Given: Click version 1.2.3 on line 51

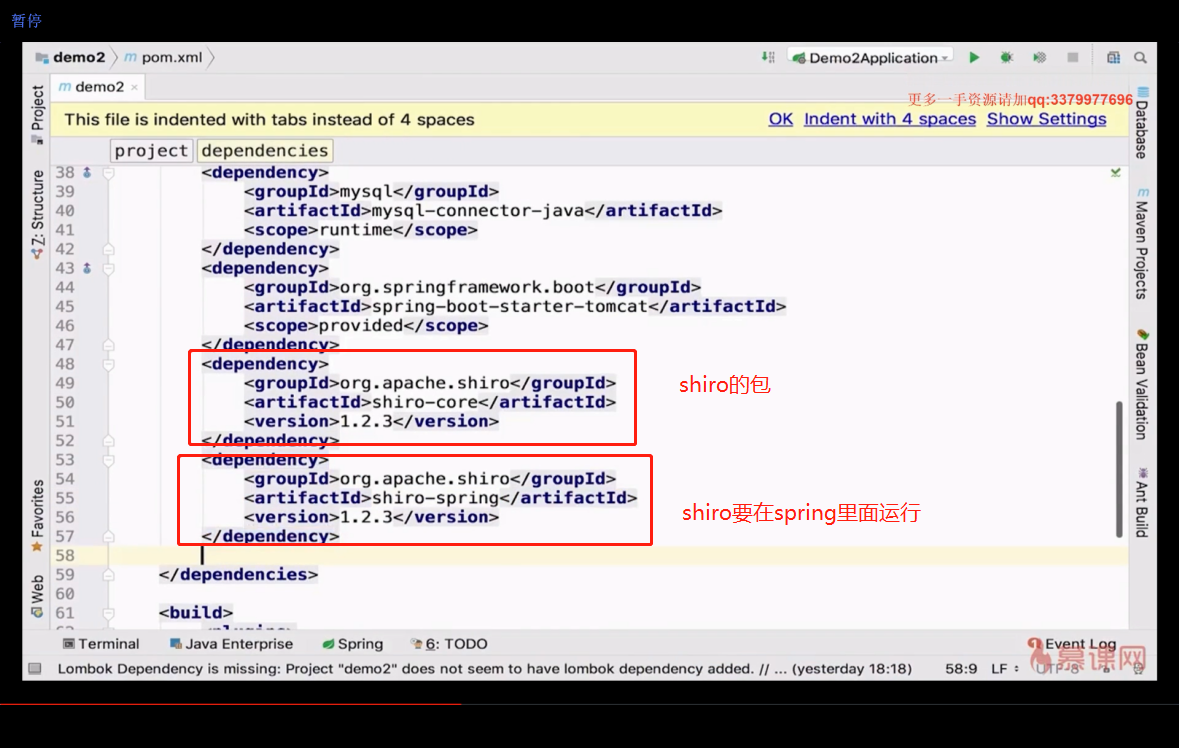Looking at the screenshot, I should 366,421.
